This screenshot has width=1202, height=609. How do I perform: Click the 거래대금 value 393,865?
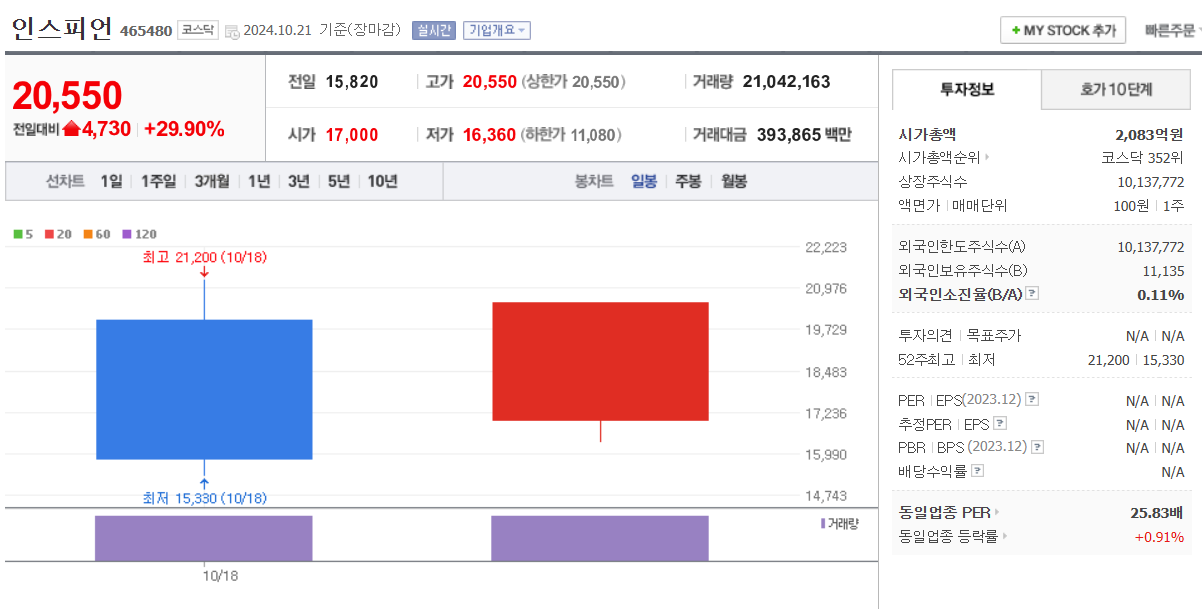point(789,134)
